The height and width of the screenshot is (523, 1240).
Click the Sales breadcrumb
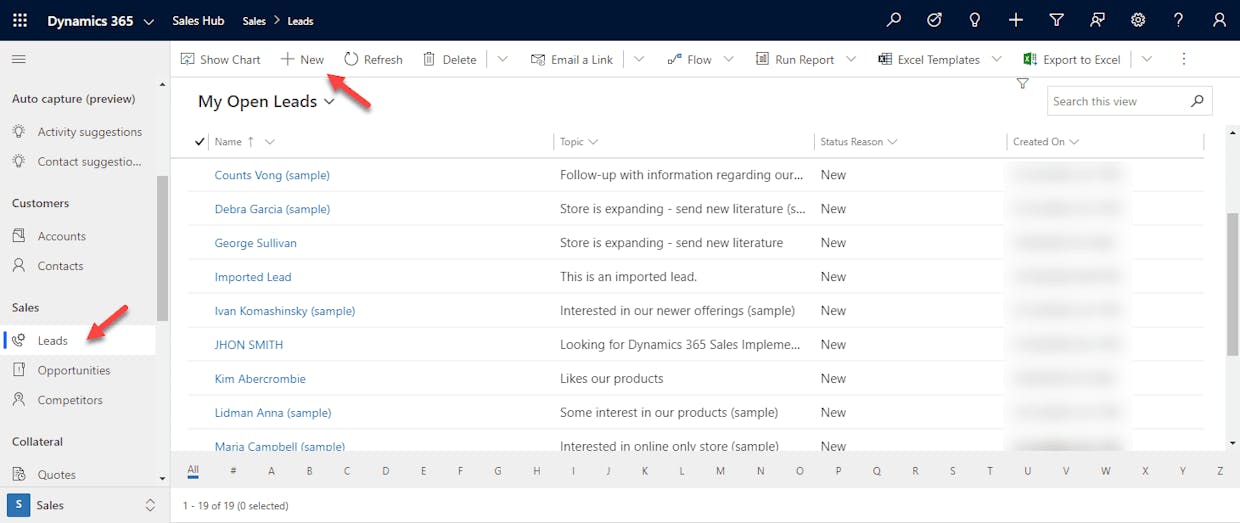[254, 20]
